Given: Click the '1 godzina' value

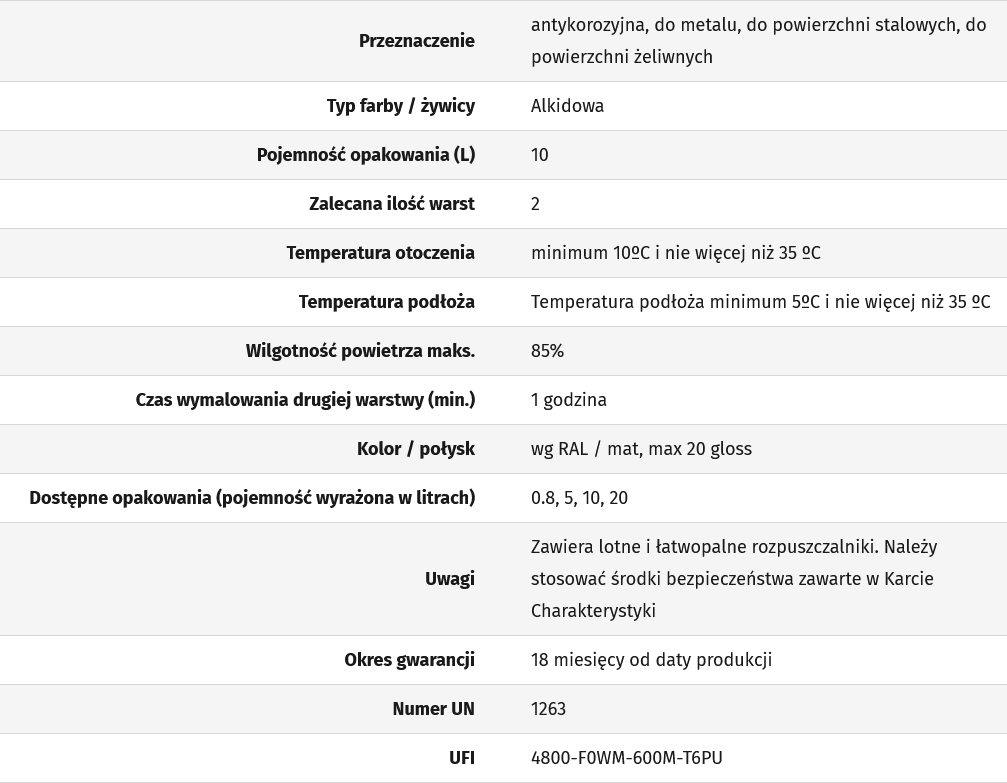Looking at the screenshot, I should (x=568, y=400).
